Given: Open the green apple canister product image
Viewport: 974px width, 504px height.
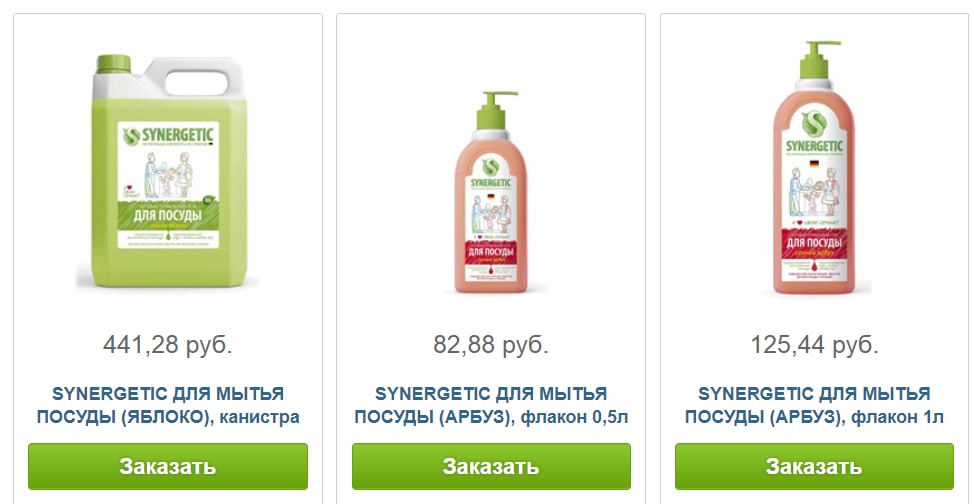Looking at the screenshot, I should [x=168, y=171].
